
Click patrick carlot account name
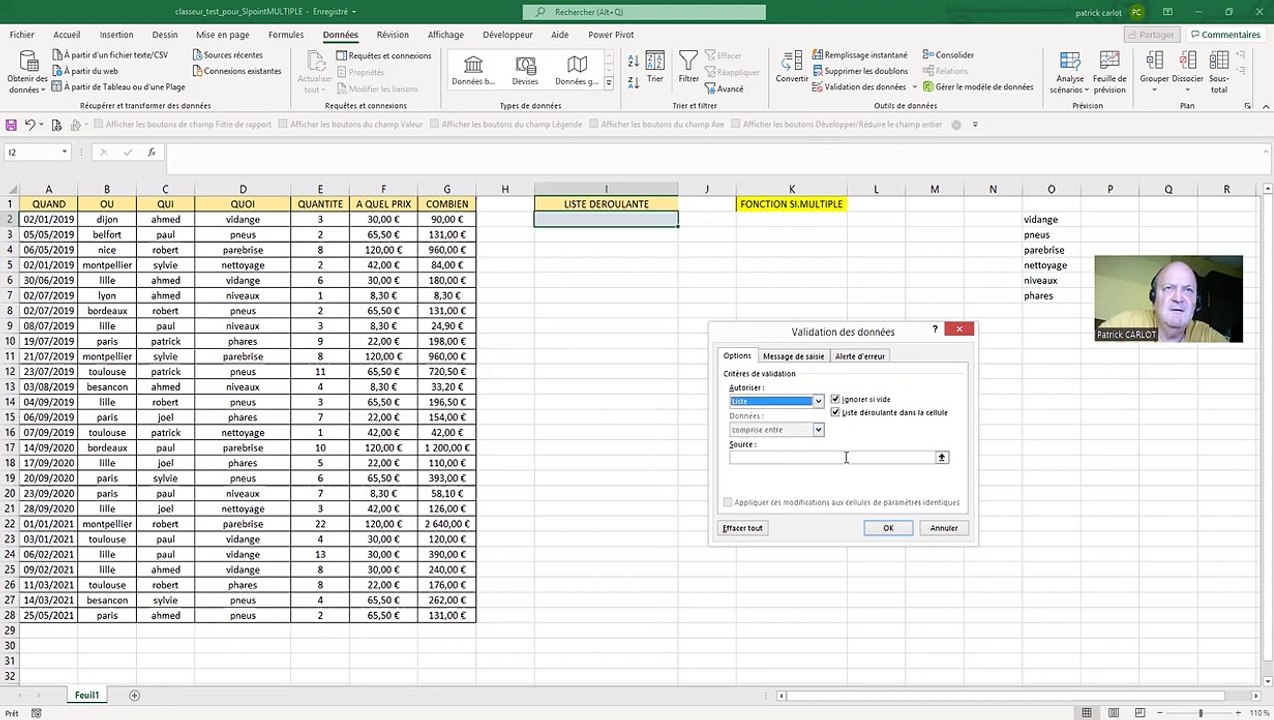1098,12
